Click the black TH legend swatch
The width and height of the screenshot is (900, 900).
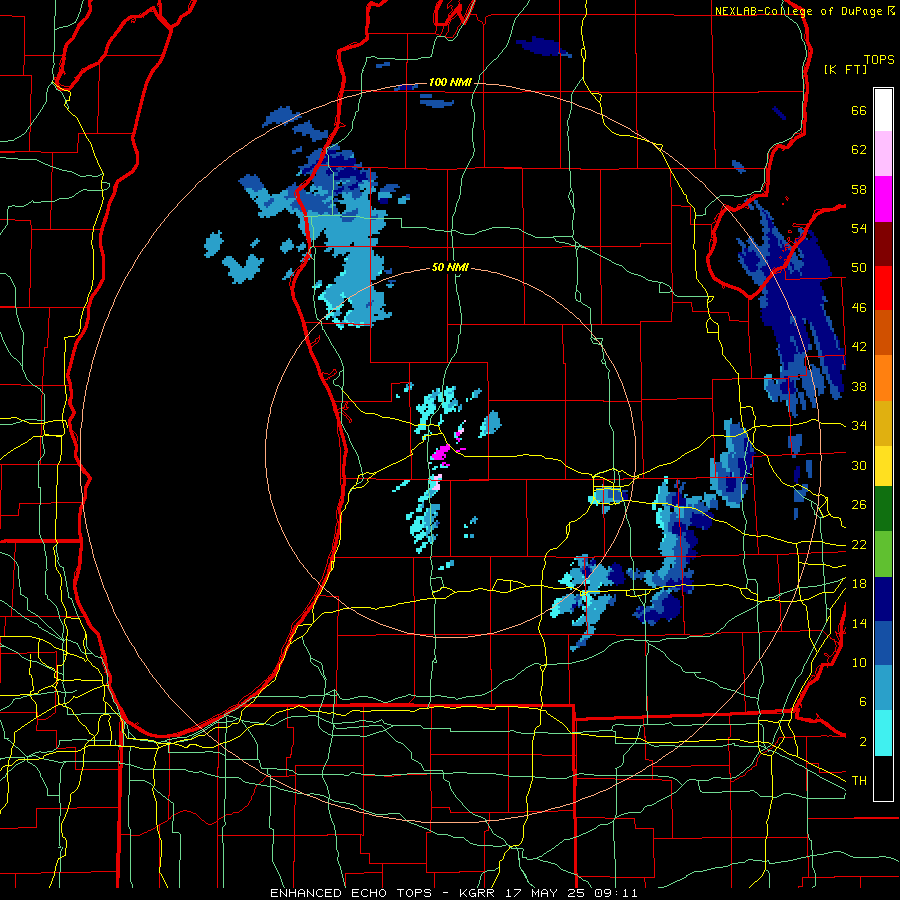pyautogui.click(x=883, y=778)
